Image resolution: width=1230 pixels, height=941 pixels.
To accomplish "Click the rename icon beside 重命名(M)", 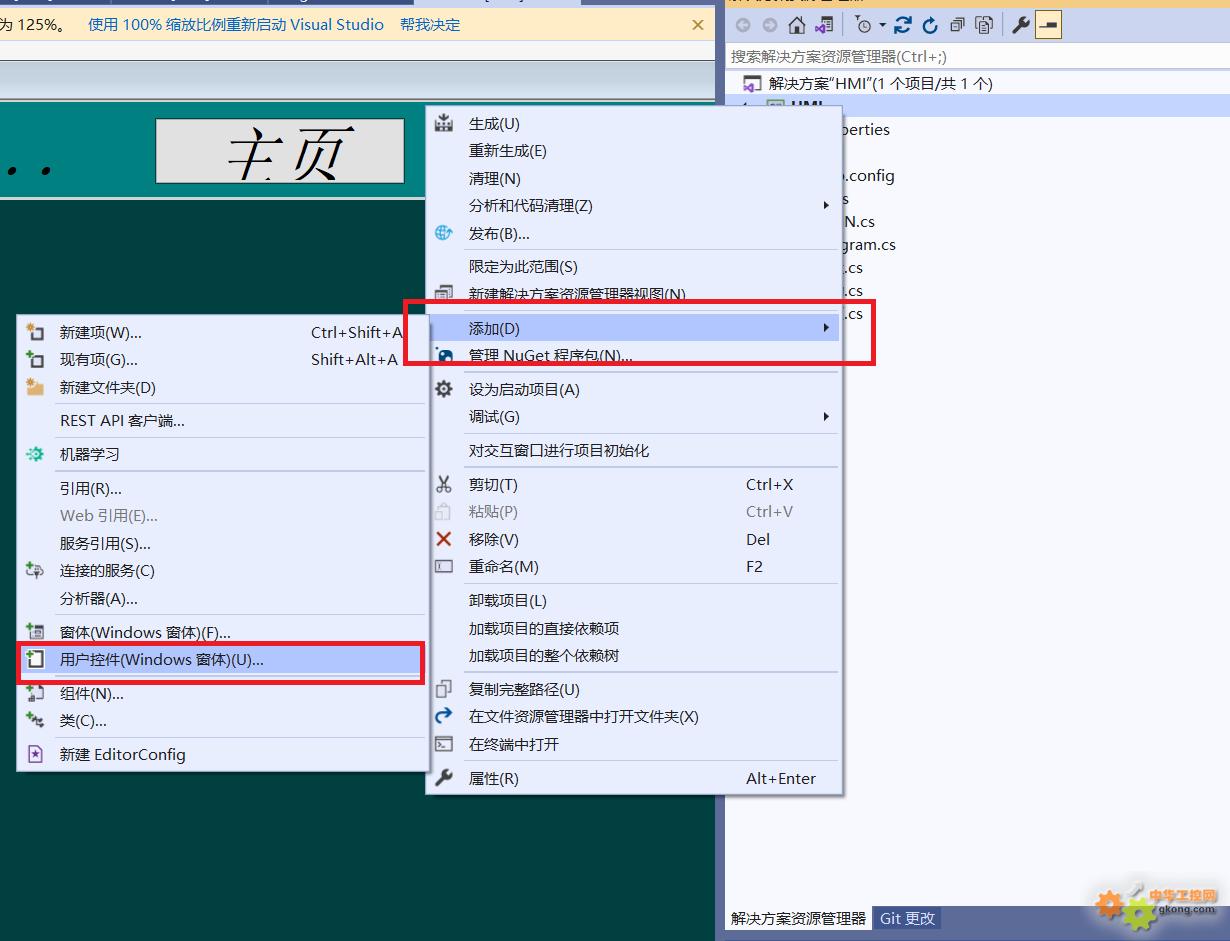I will tap(444, 566).
